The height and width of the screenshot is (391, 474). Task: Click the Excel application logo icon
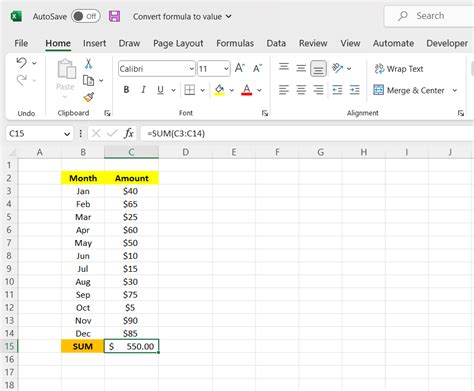click(x=16, y=16)
